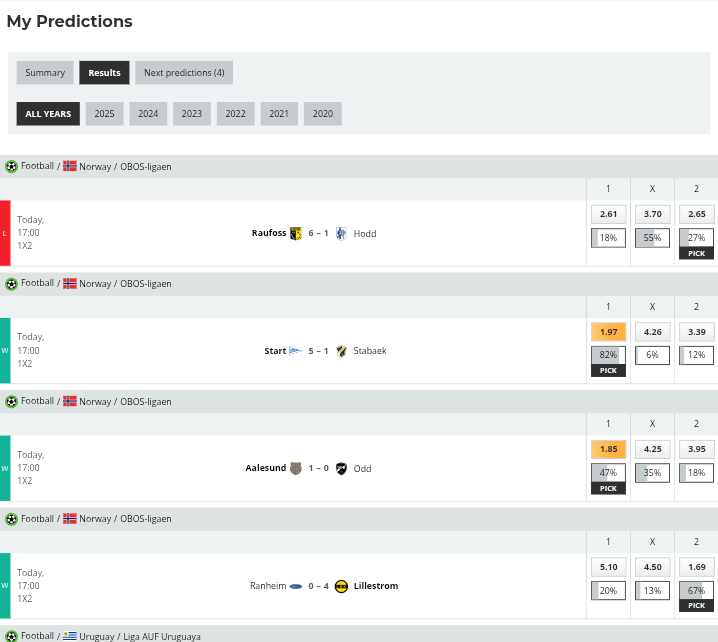Filter results by year 2020
This screenshot has height=642, width=718.
(322, 114)
